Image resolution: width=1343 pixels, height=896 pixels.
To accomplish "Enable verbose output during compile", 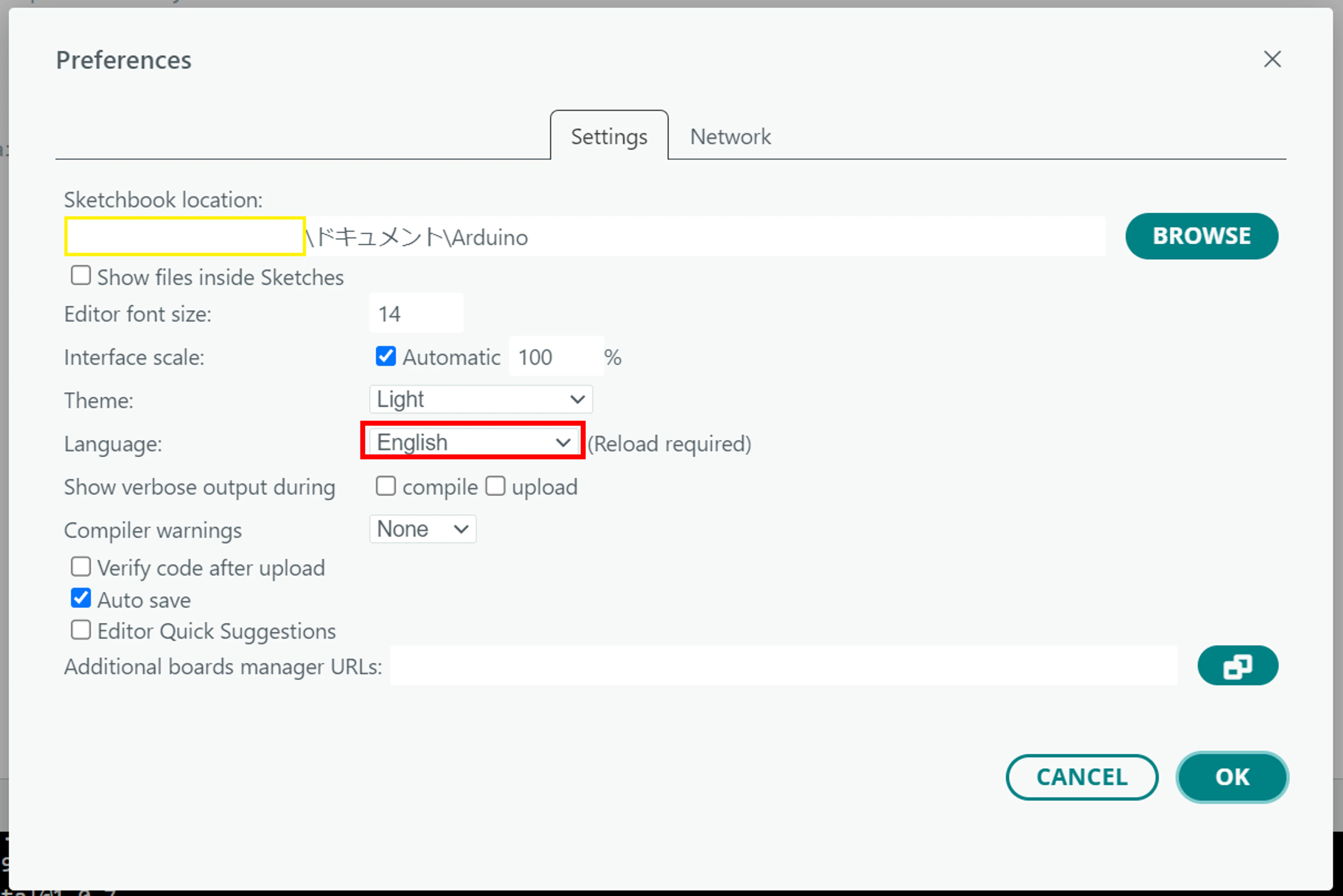I will 386,486.
